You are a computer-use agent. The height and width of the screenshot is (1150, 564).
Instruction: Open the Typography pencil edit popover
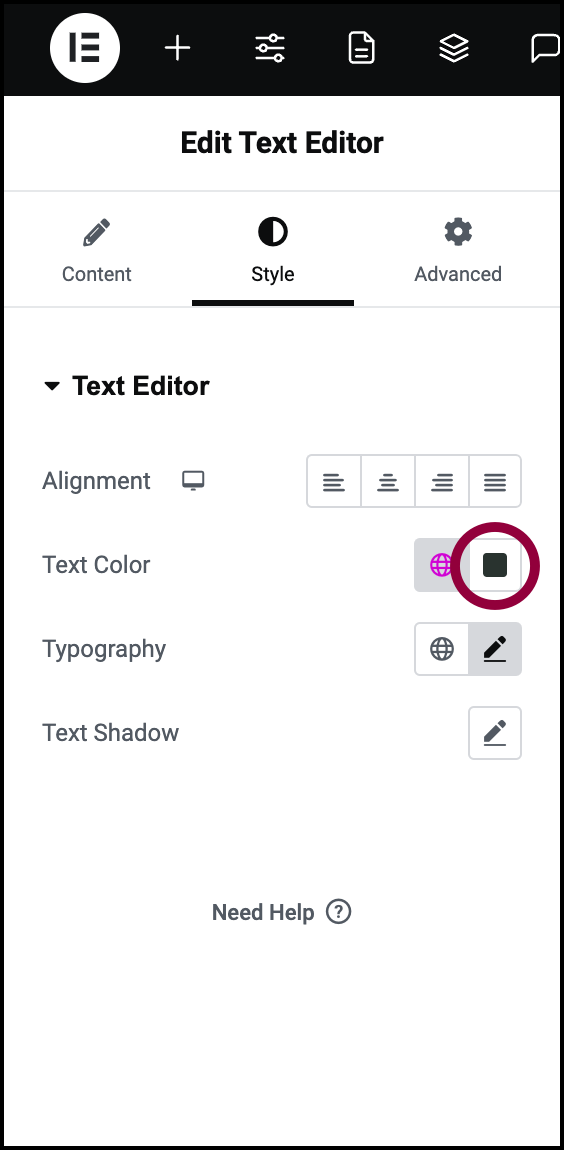[x=495, y=649]
